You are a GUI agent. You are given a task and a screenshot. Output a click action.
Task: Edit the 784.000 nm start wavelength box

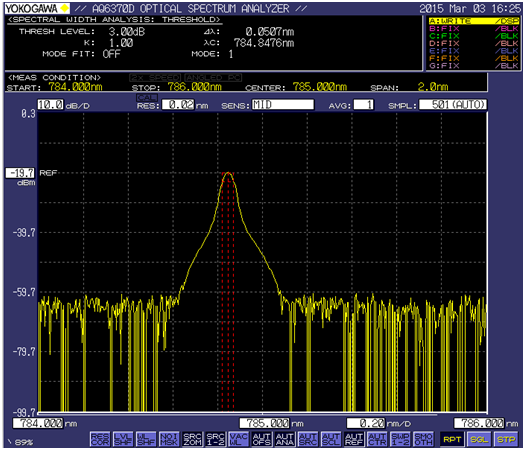(38, 423)
